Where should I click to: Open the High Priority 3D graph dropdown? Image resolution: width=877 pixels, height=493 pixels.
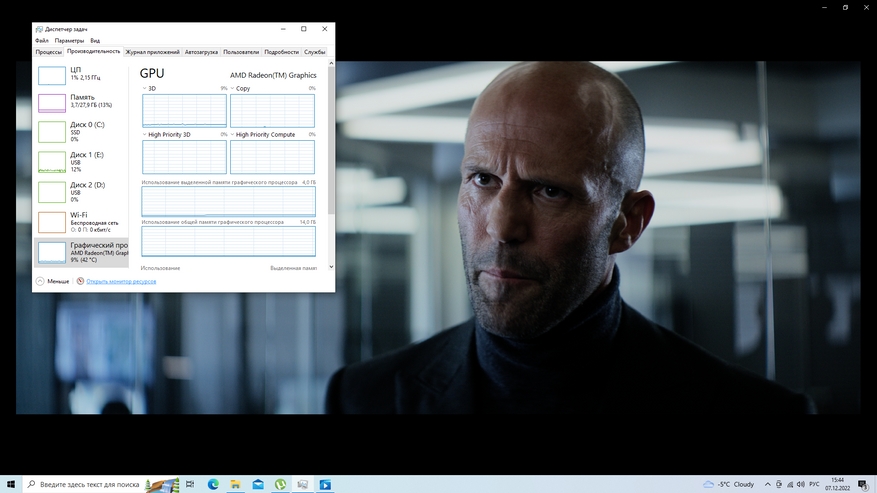(x=144, y=135)
